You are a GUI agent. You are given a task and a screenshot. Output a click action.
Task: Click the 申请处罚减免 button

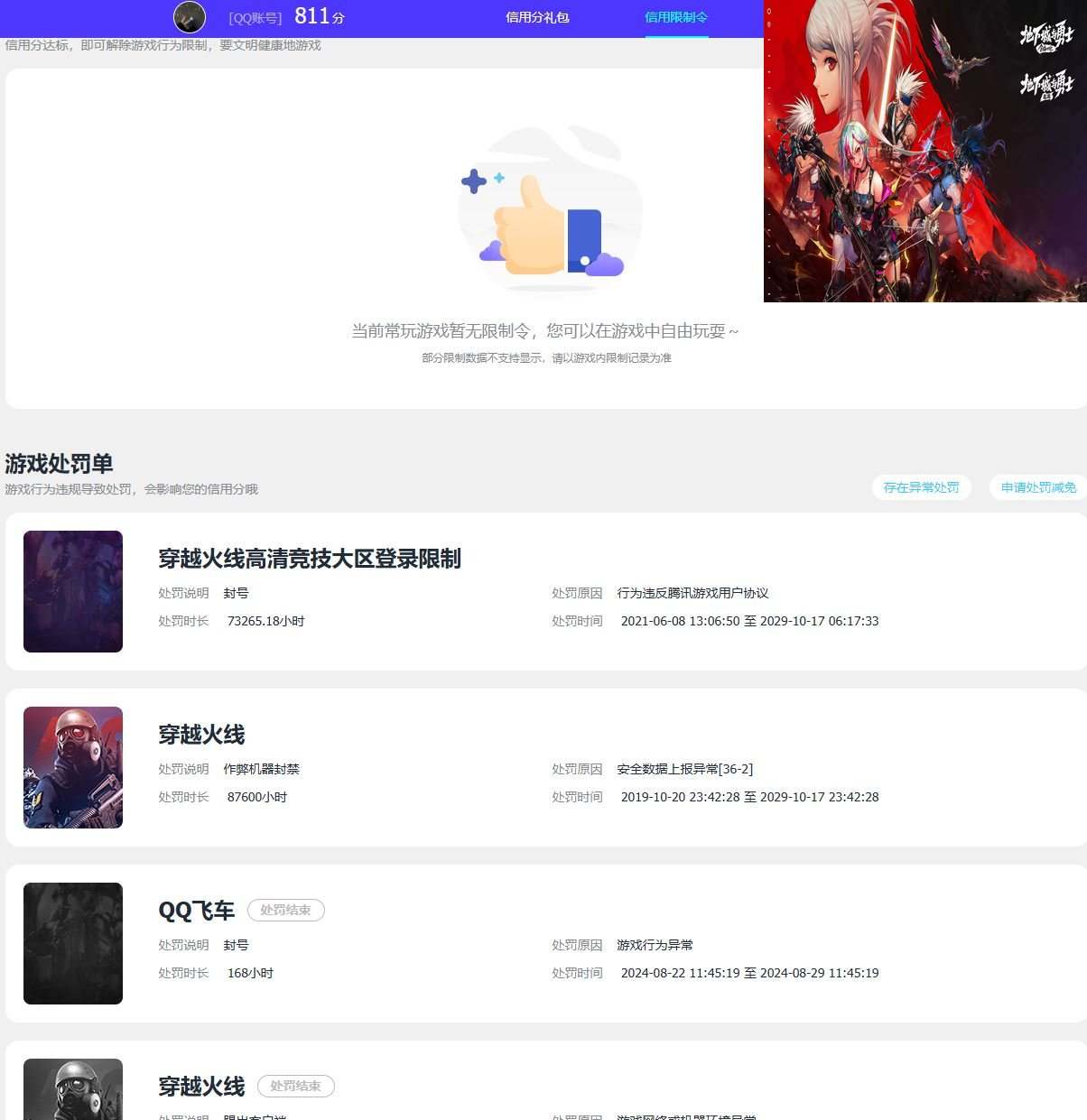(1038, 487)
